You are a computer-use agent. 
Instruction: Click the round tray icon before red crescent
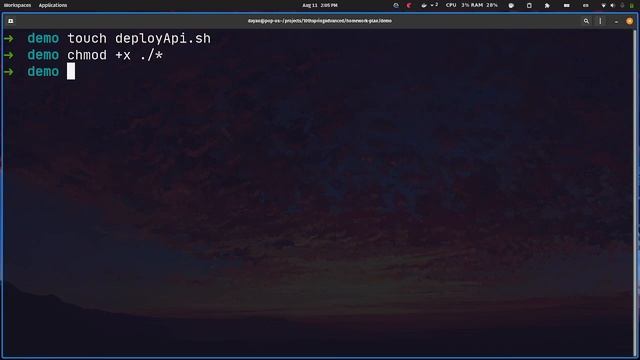click(x=396, y=5)
